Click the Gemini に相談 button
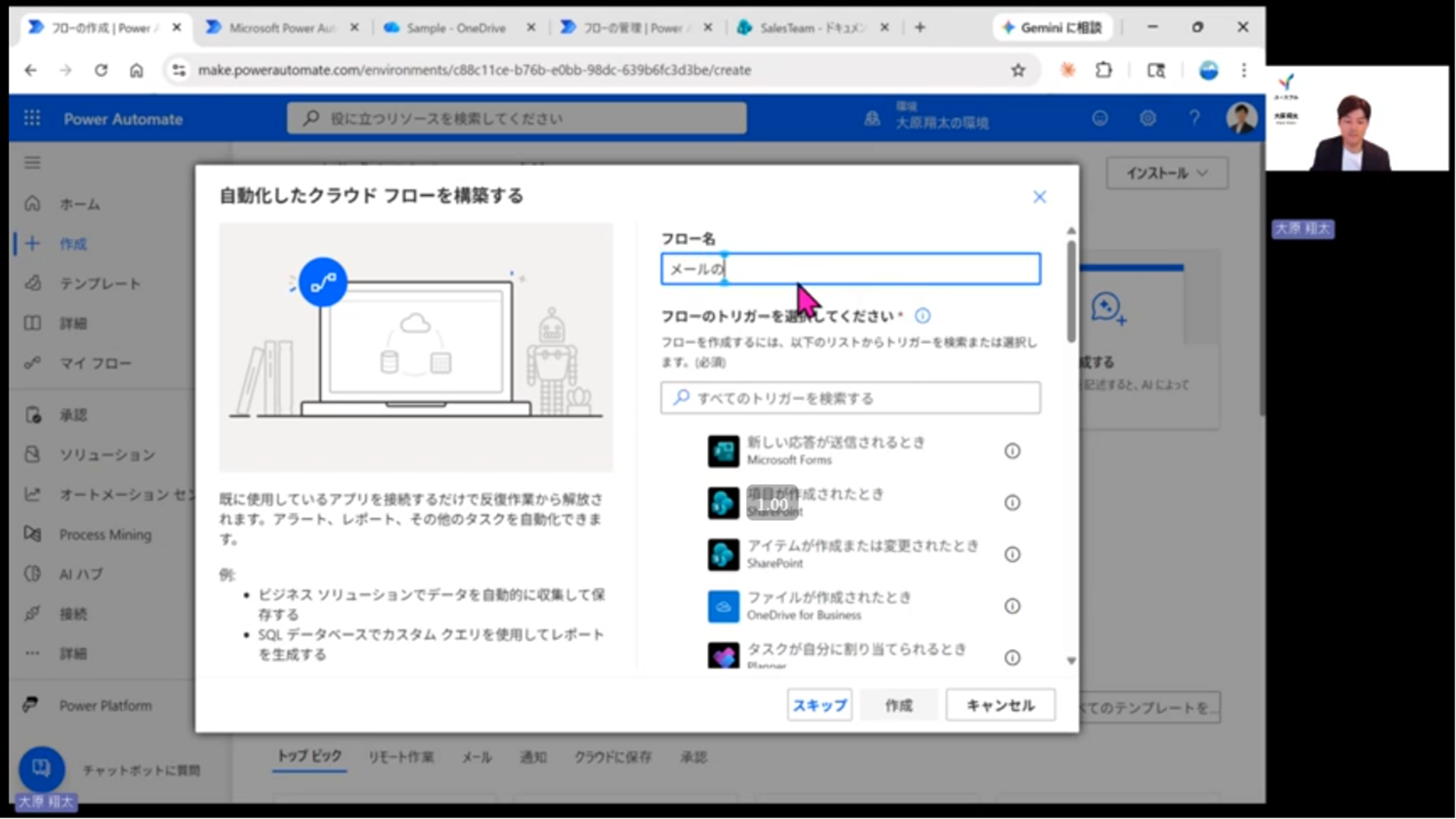 click(1052, 28)
